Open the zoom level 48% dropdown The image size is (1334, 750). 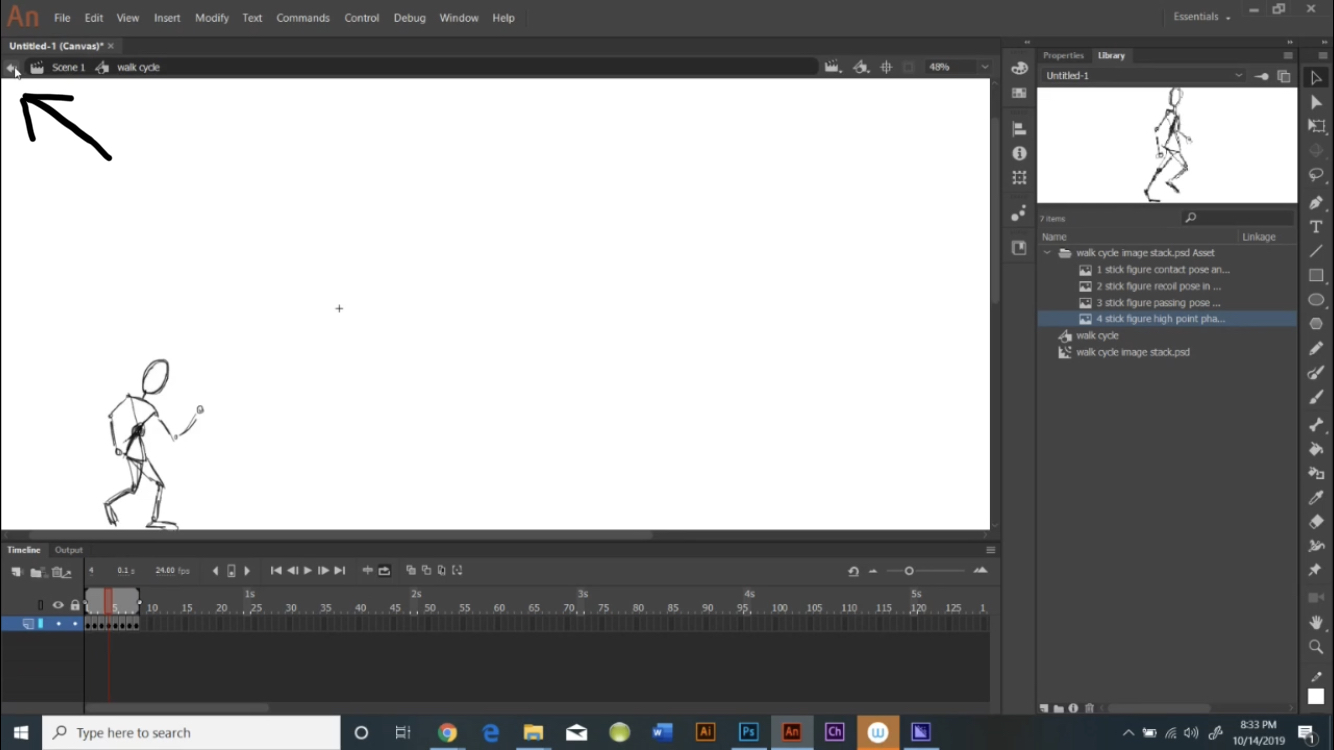(983, 66)
